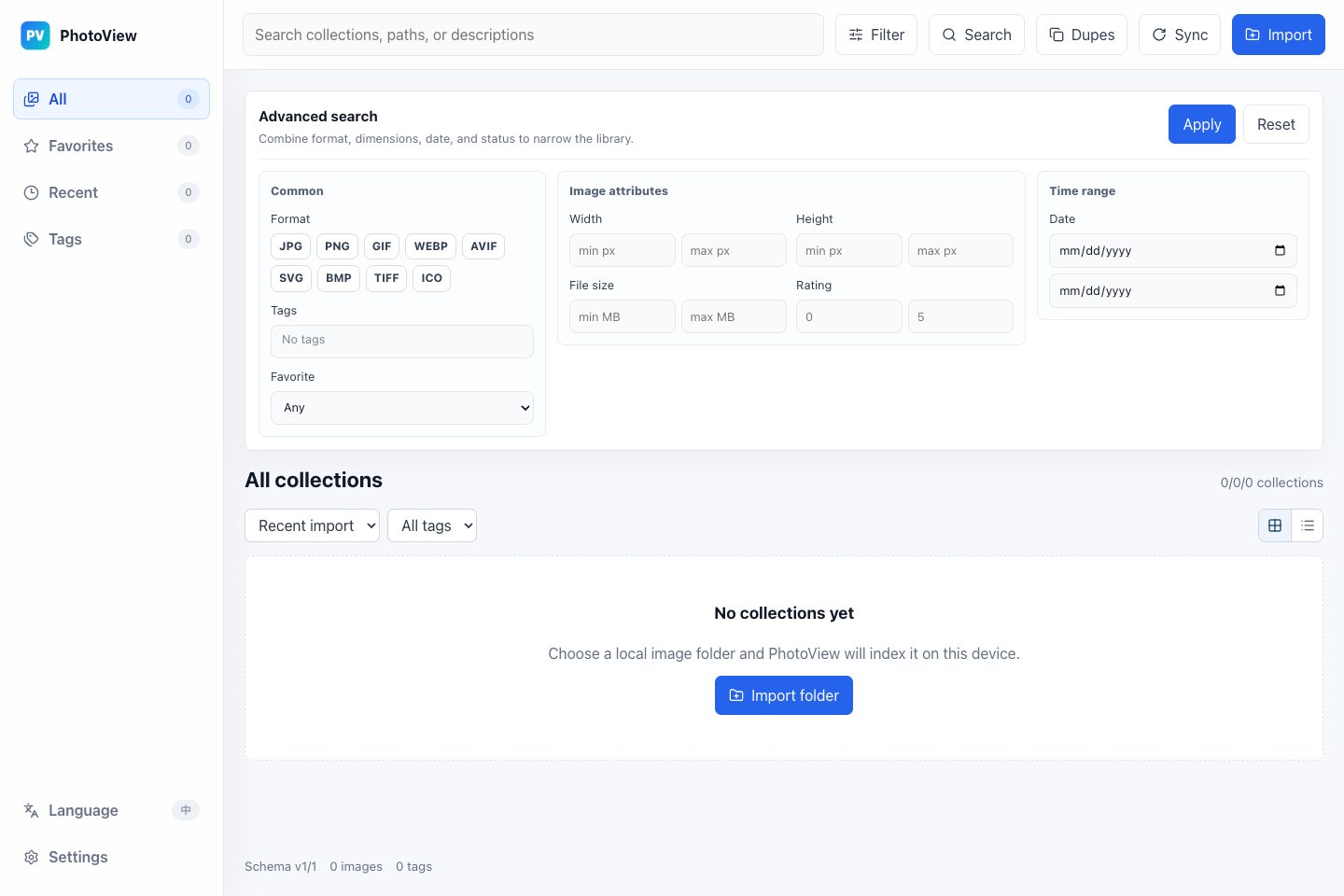Click the blue Import folder button
The image size is (1344, 896).
[x=784, y=695]
